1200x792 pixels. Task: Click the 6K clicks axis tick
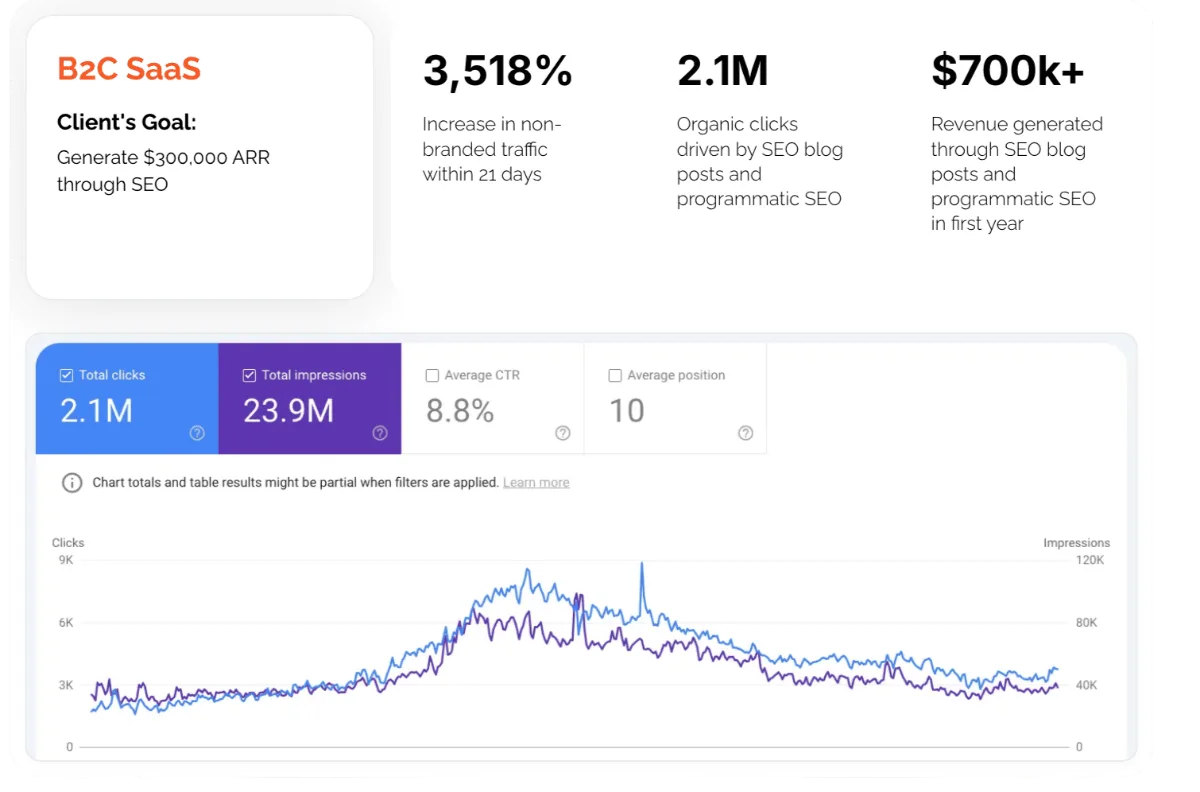[66, 623]
